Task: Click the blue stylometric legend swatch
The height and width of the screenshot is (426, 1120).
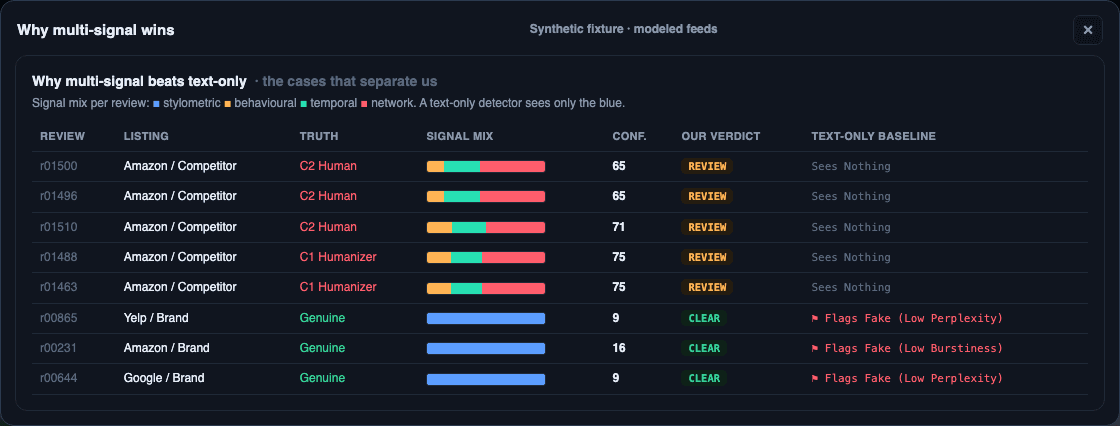Action: click(x=156, y=104)
